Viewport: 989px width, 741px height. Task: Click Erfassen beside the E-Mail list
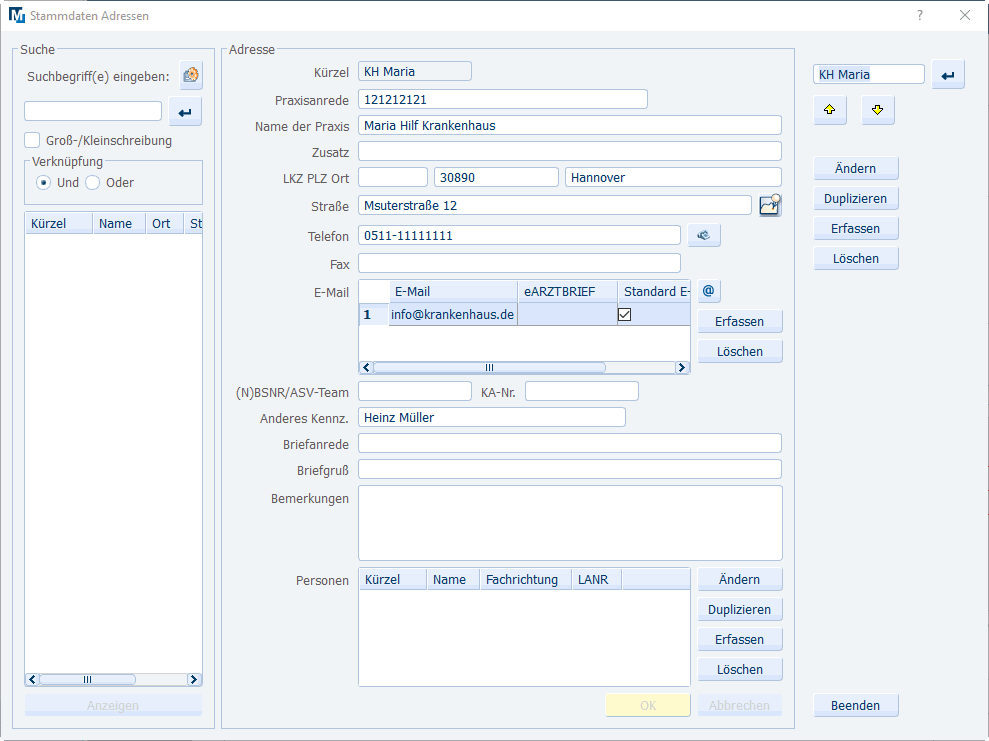click(739, 321)
